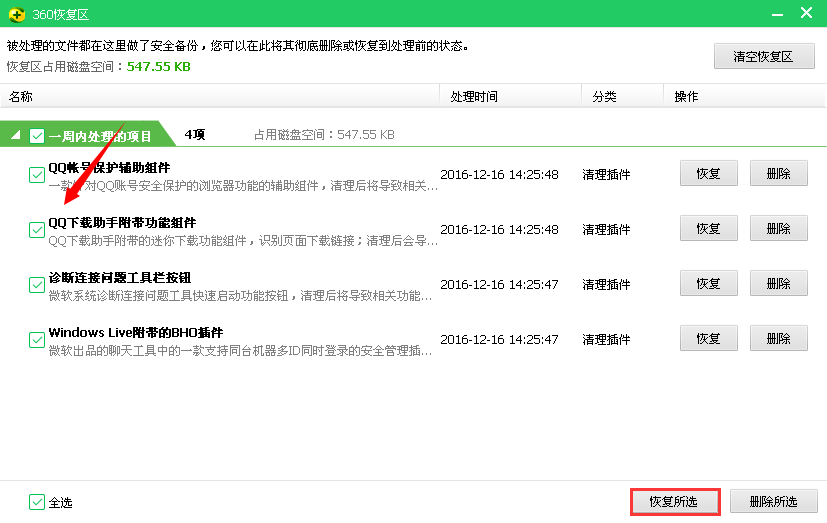827x523 pixels.
Task: Uncheck the Windows Live附带的BHO插件 checkbox
Action: pos(37,340)
